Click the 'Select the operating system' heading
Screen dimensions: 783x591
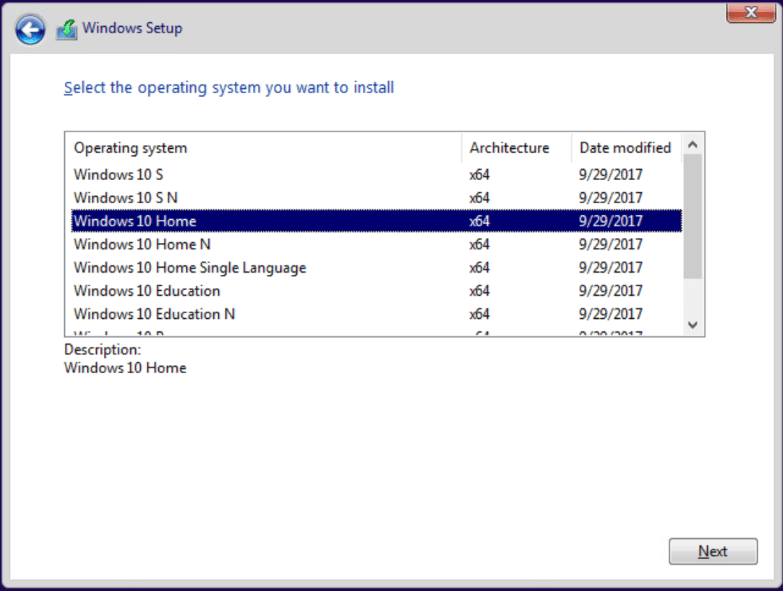tap(229, 88)
